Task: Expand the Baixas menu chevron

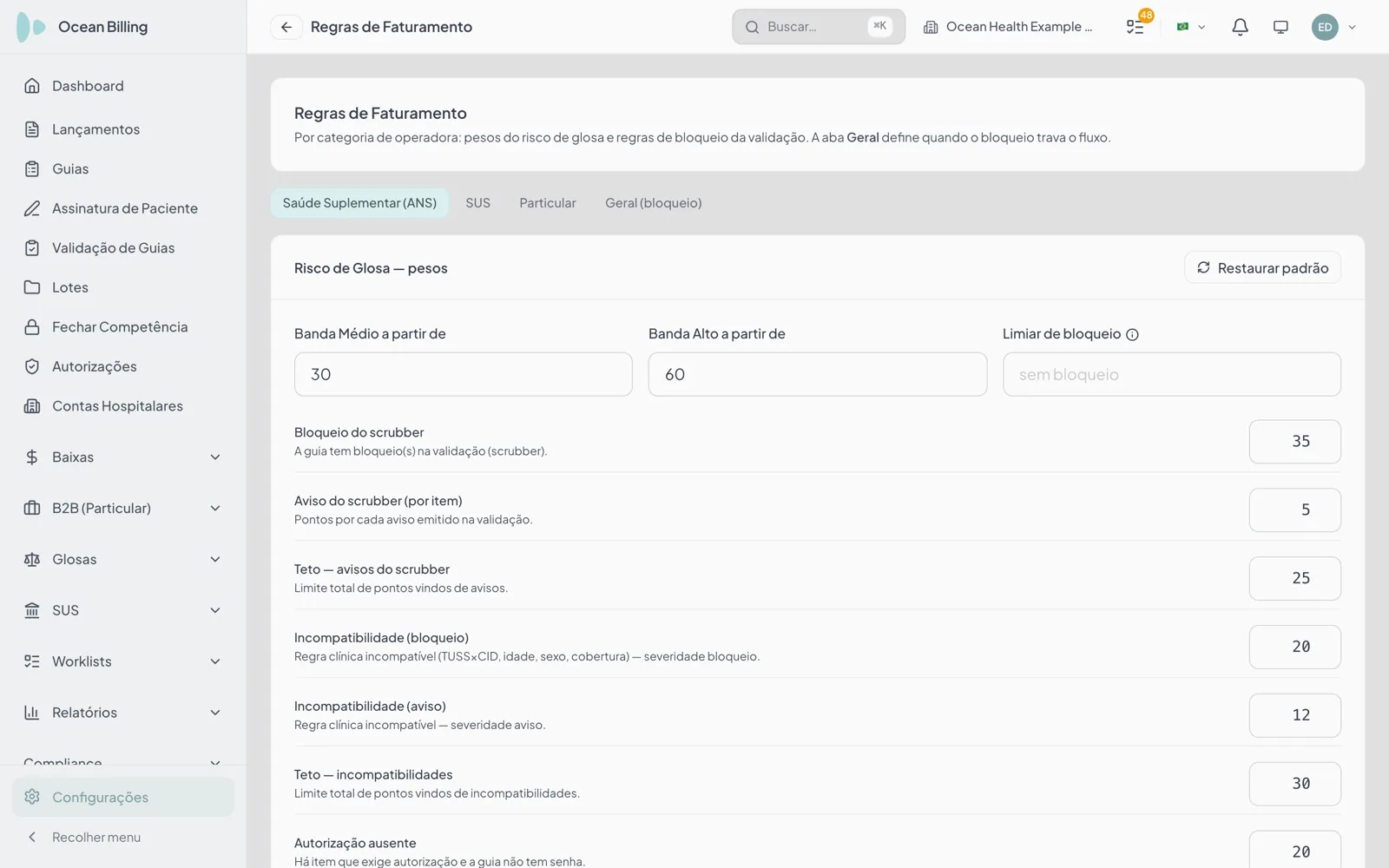Action: (x=215, y=457)
